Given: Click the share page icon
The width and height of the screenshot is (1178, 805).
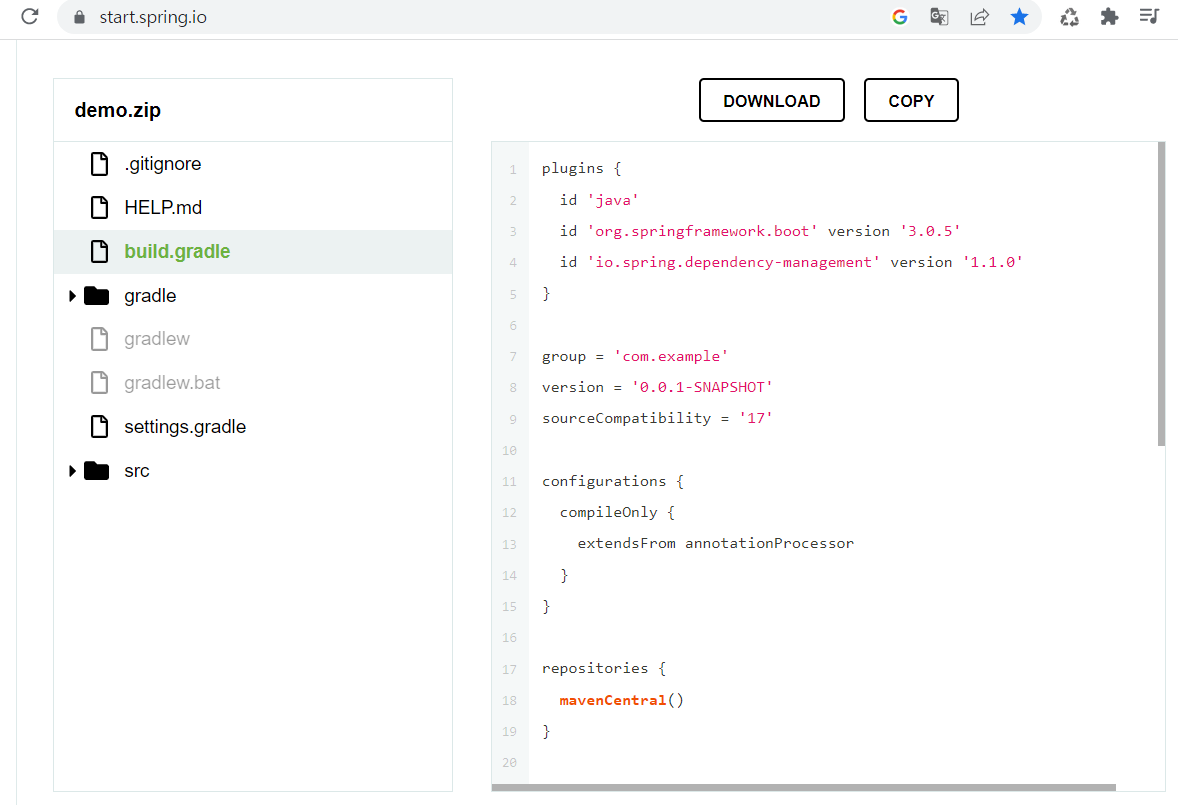Looking at the screenshot, I should tap(980, 17).
